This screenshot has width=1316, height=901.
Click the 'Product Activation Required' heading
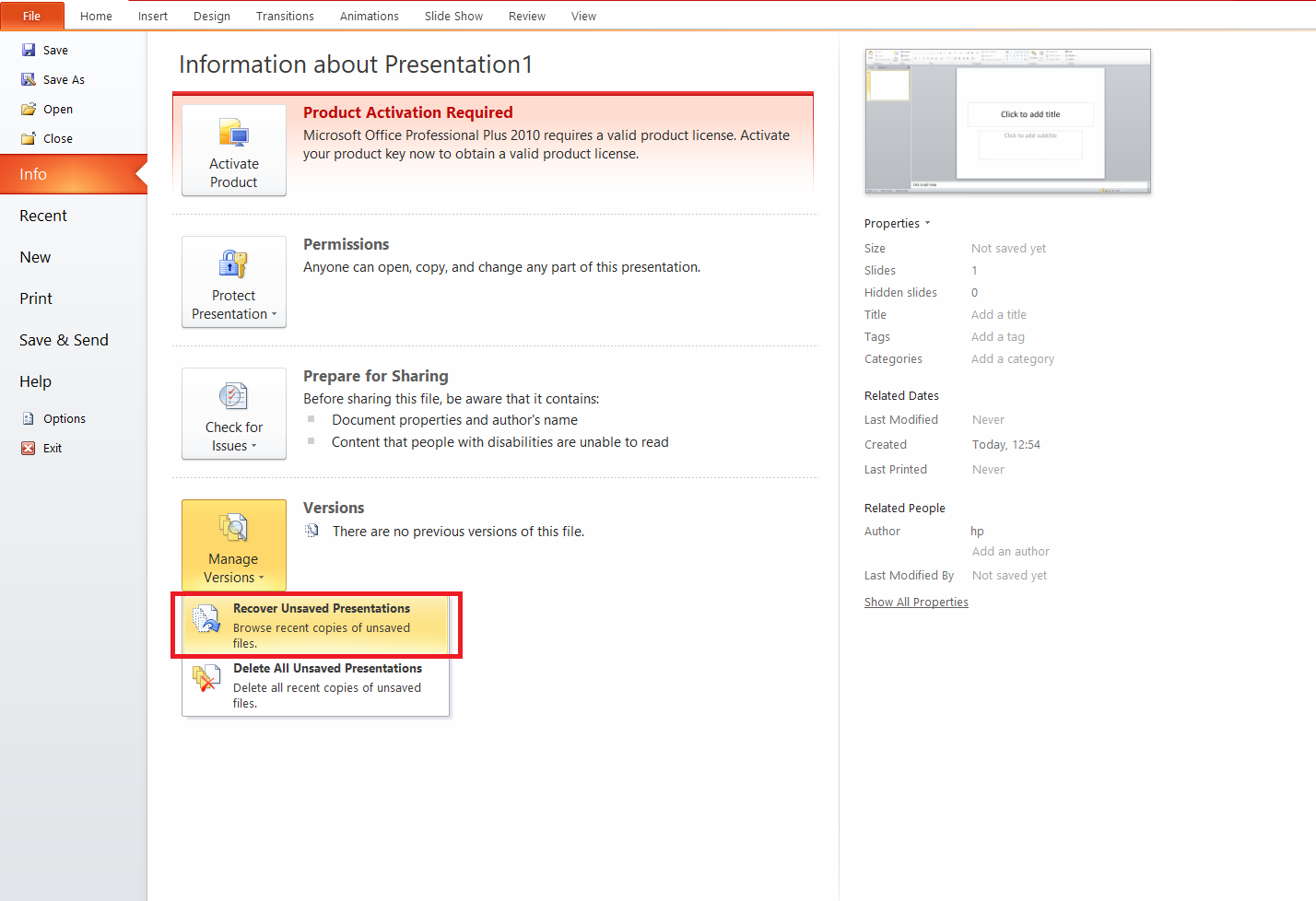point(408,112)
